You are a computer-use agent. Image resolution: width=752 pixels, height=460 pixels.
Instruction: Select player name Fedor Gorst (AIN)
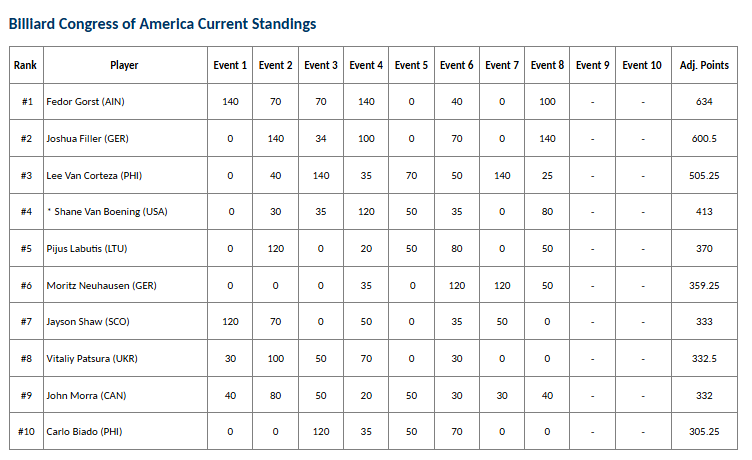click(x=85, y=102)
